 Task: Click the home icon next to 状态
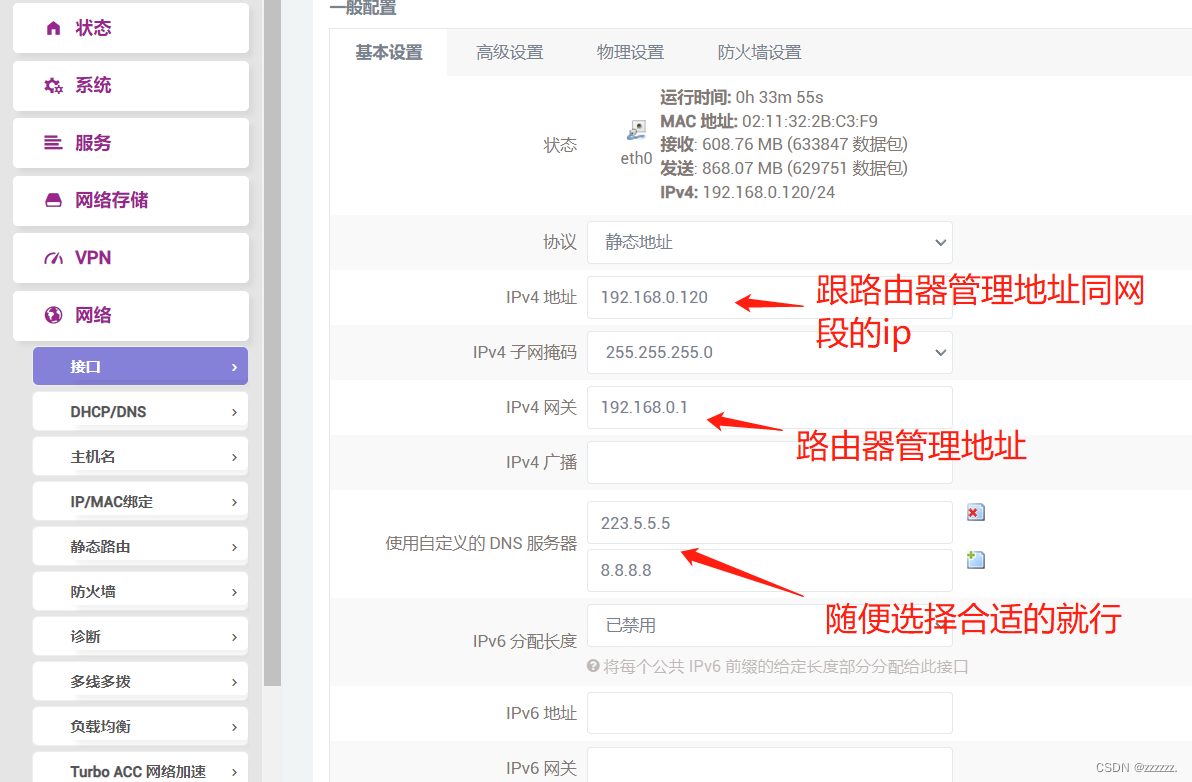tap(53, 28)
